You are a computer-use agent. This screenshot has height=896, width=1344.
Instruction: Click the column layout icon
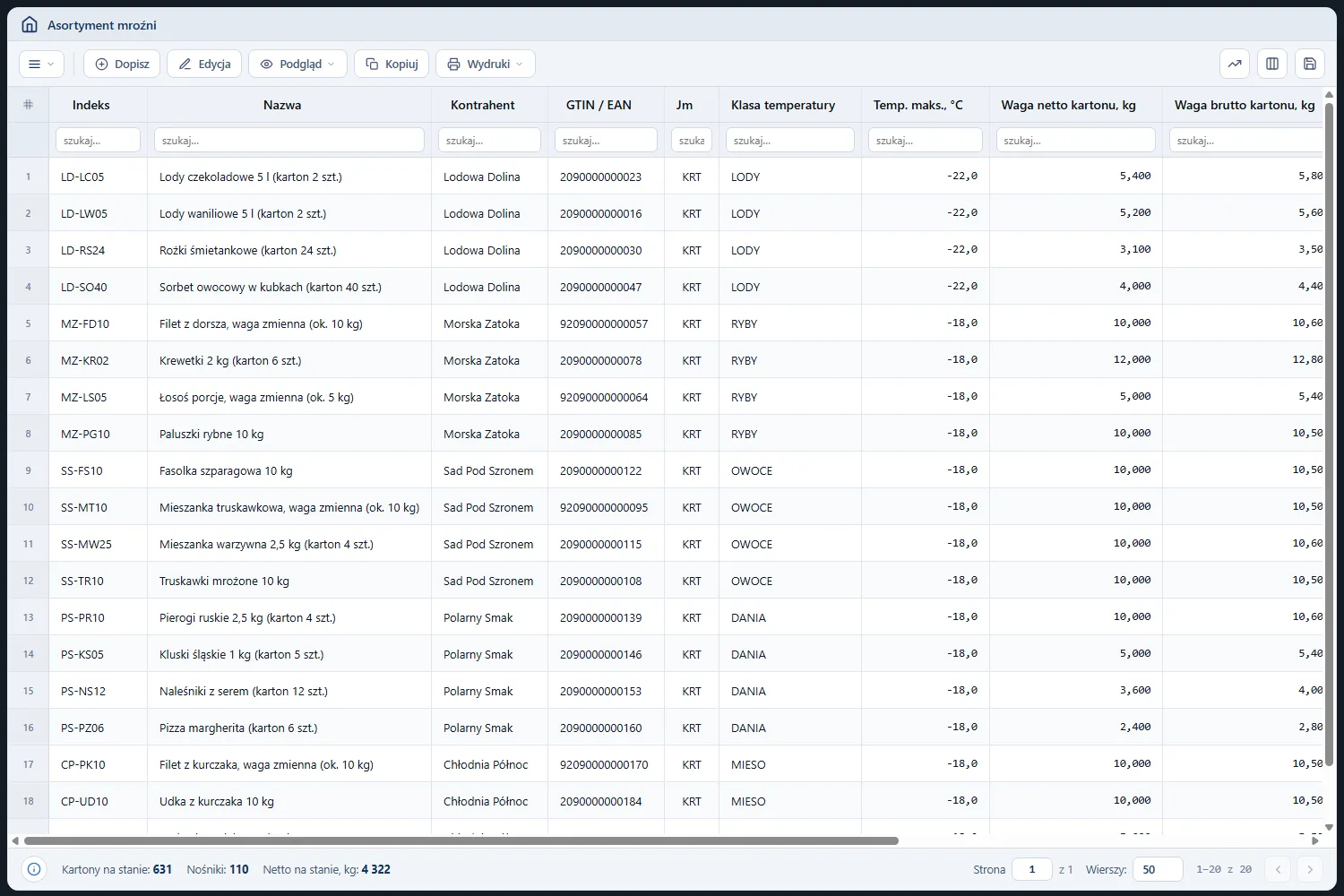1272,64
